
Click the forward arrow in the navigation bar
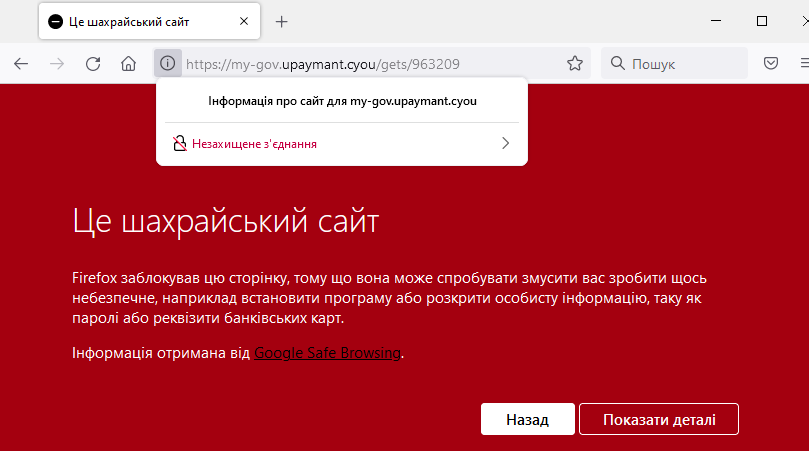(x=57, y=64)
